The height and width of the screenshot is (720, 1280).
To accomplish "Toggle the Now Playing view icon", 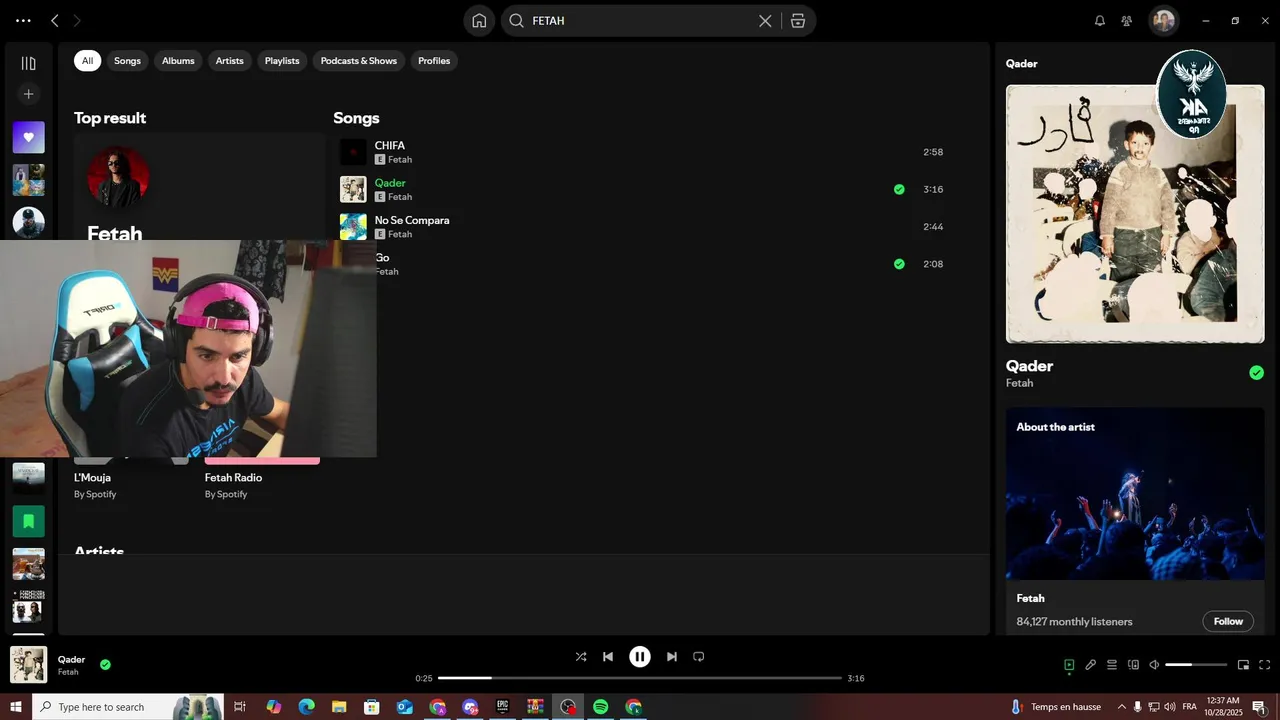I will (1069, 665).
